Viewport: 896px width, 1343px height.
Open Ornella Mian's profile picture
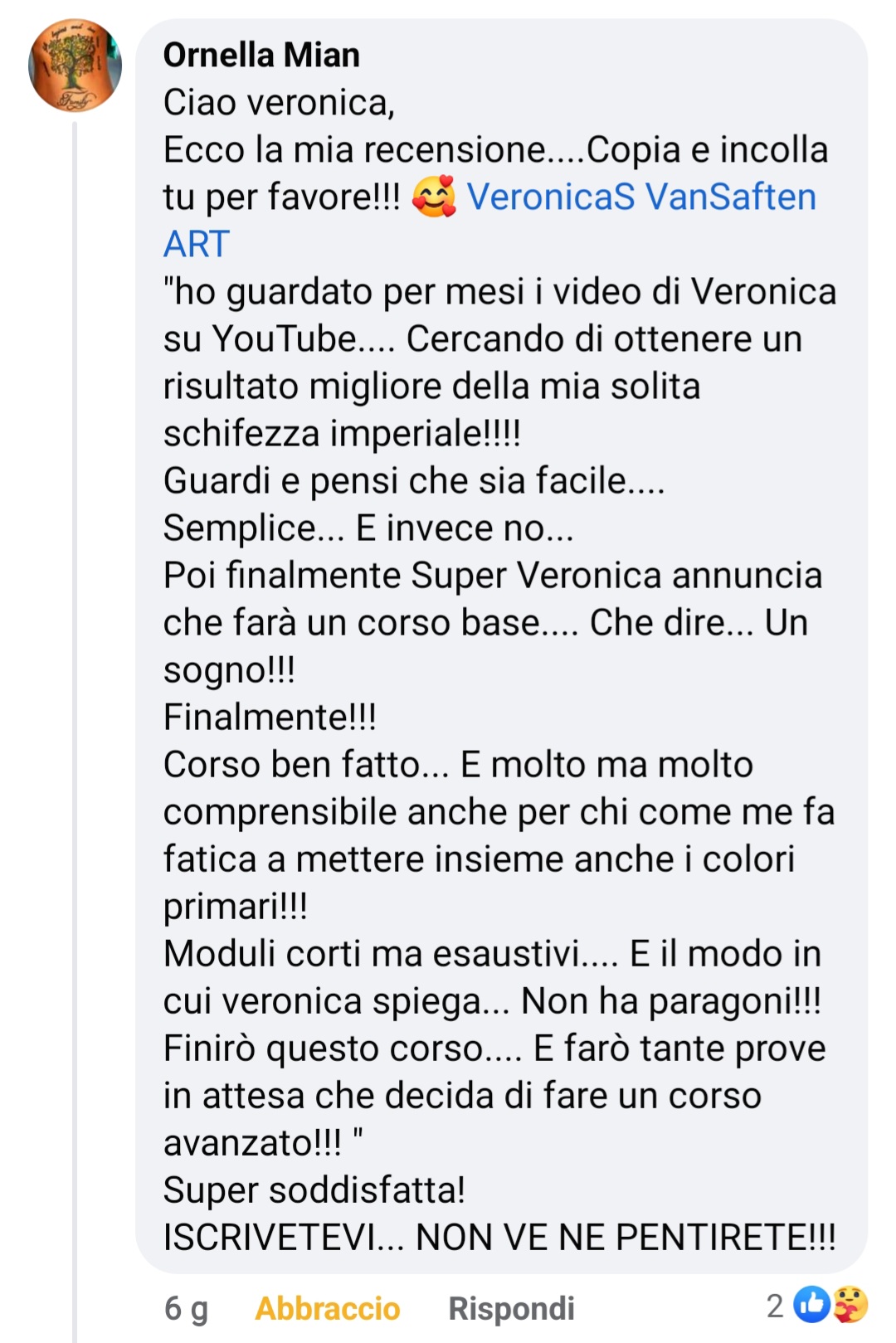[x=75, y=66]
